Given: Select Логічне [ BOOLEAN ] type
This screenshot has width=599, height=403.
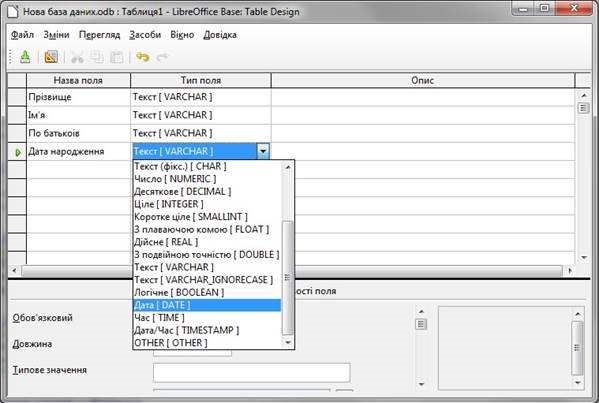Looking at the screenshot, I should click(207, 292).
